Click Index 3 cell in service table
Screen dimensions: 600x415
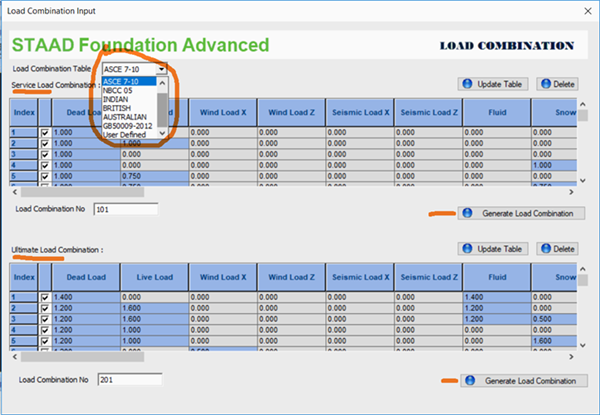click(x=24, y=155)
